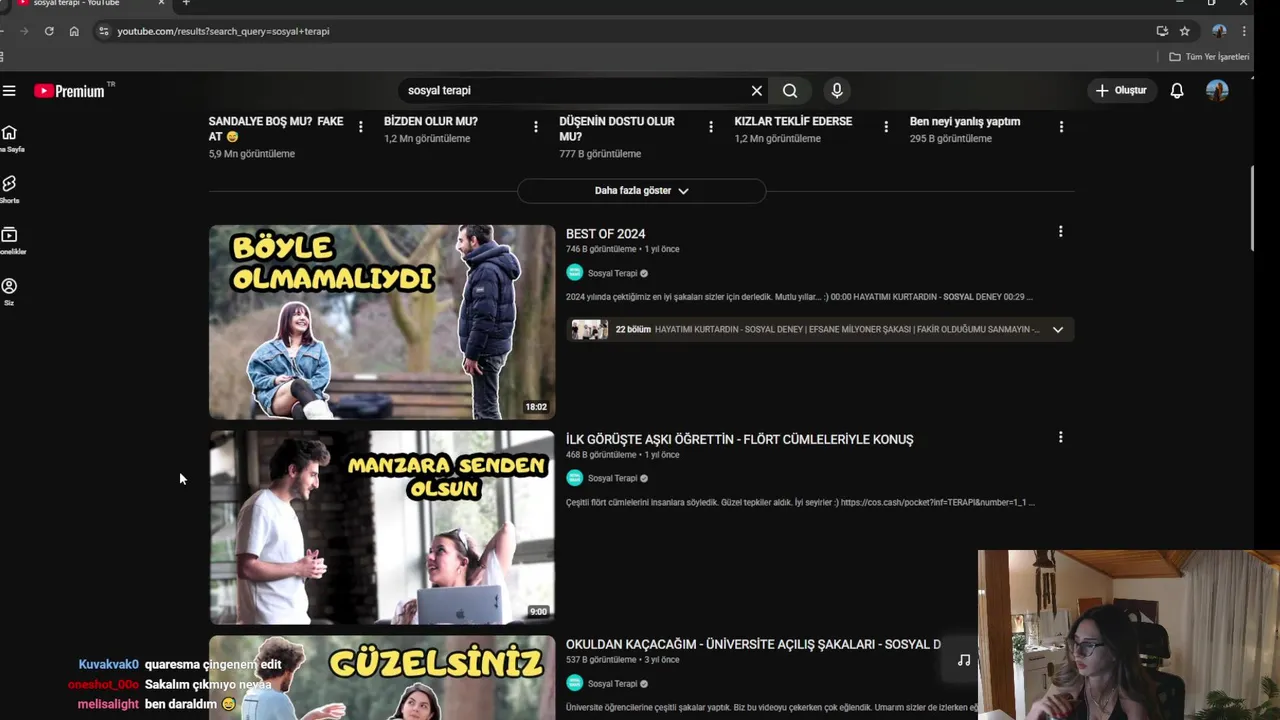
Task: Play the MANZARA SENDEN OLSUN thumbnail
Action: click(x=382, y=527)
